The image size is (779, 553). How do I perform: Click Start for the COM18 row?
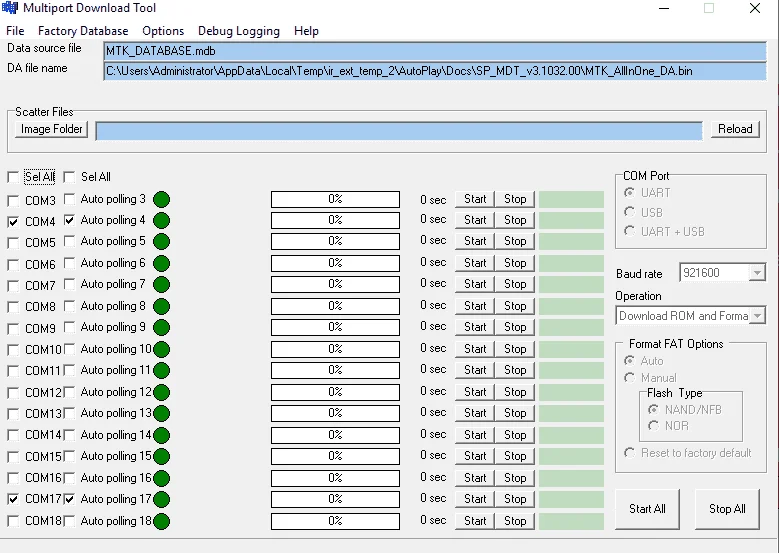475,521
